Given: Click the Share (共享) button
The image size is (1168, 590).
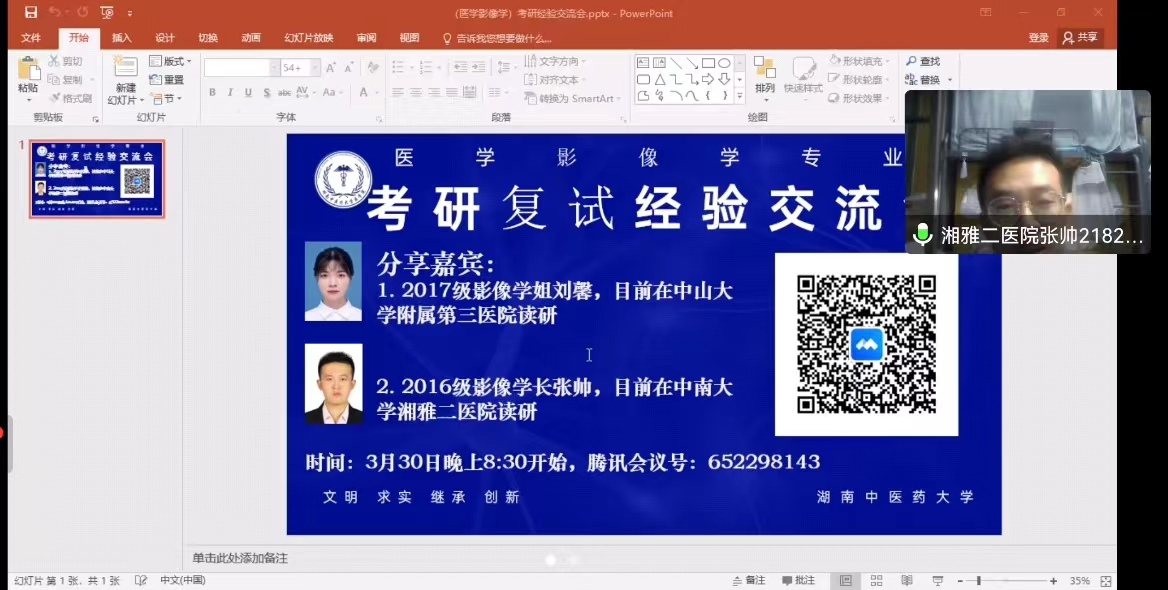Looking at the screenshot, I should [1080, 38].
